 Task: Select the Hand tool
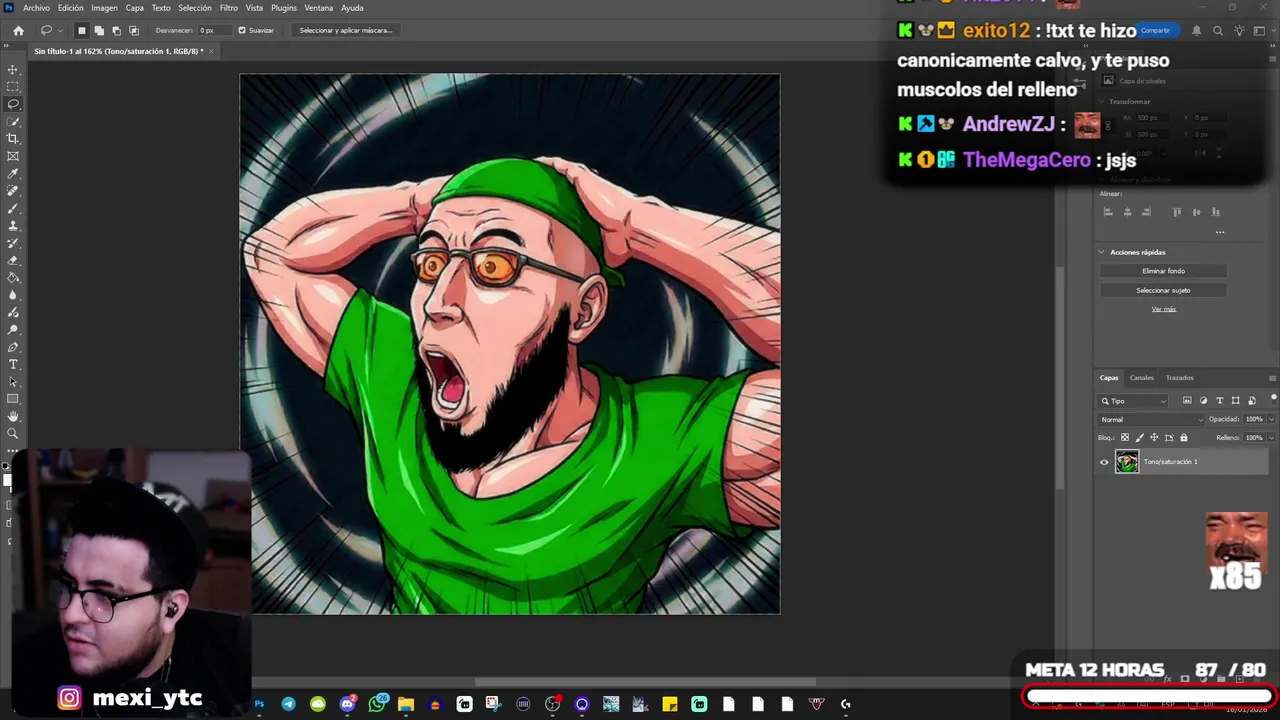click(13, 416)
